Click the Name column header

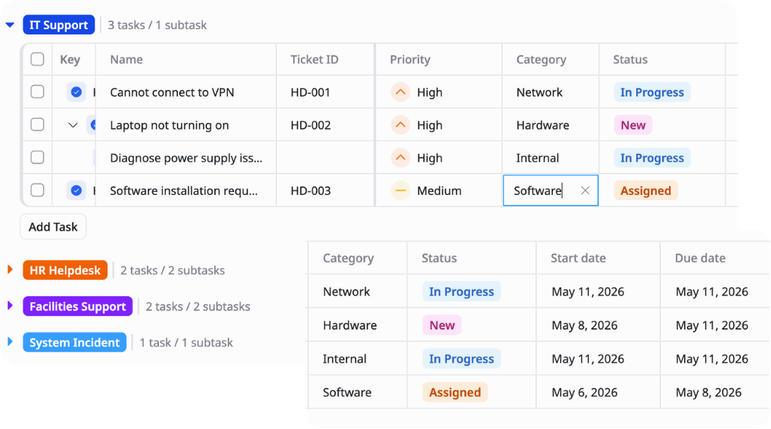point(126,60)
